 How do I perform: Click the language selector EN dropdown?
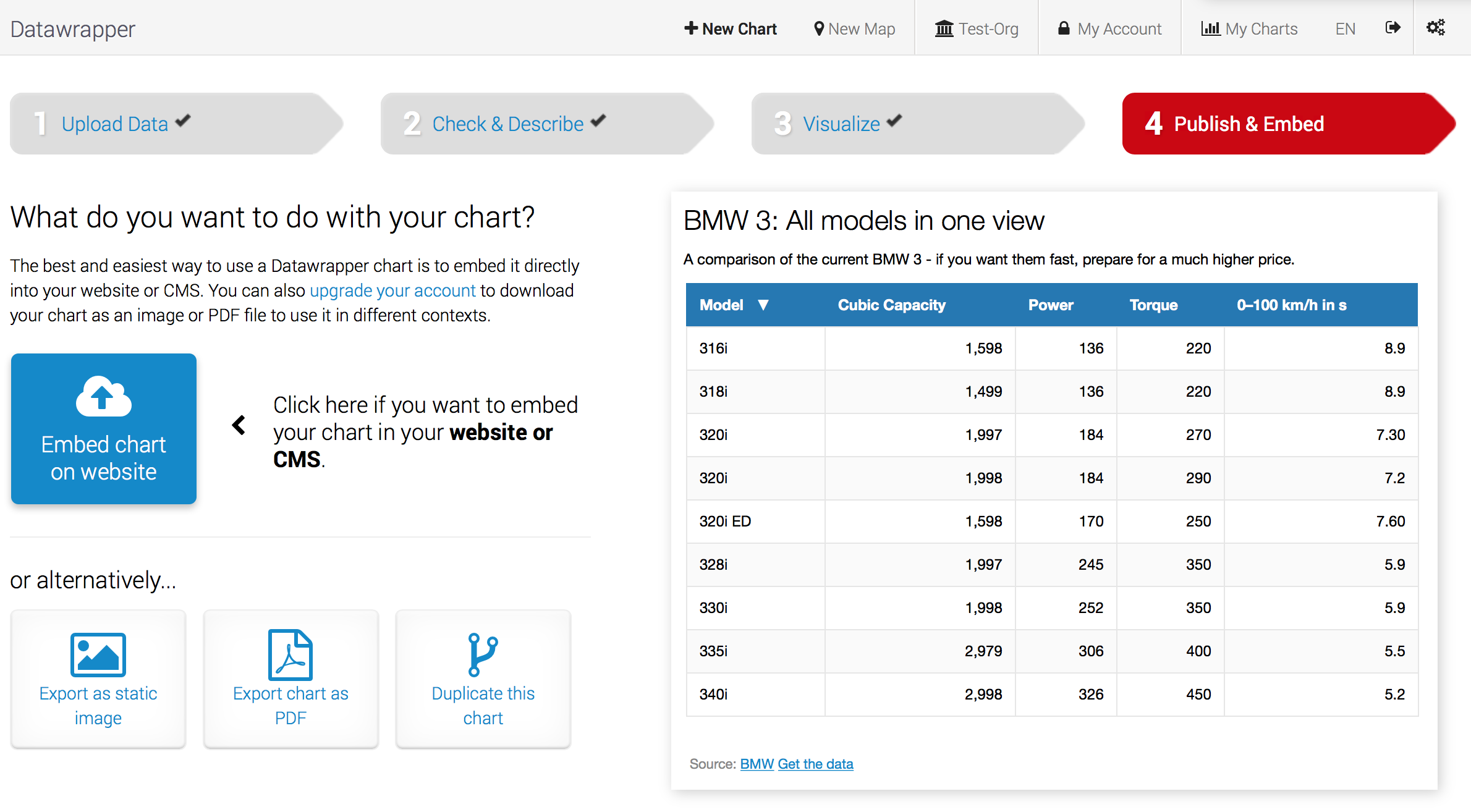[1343, 27]
